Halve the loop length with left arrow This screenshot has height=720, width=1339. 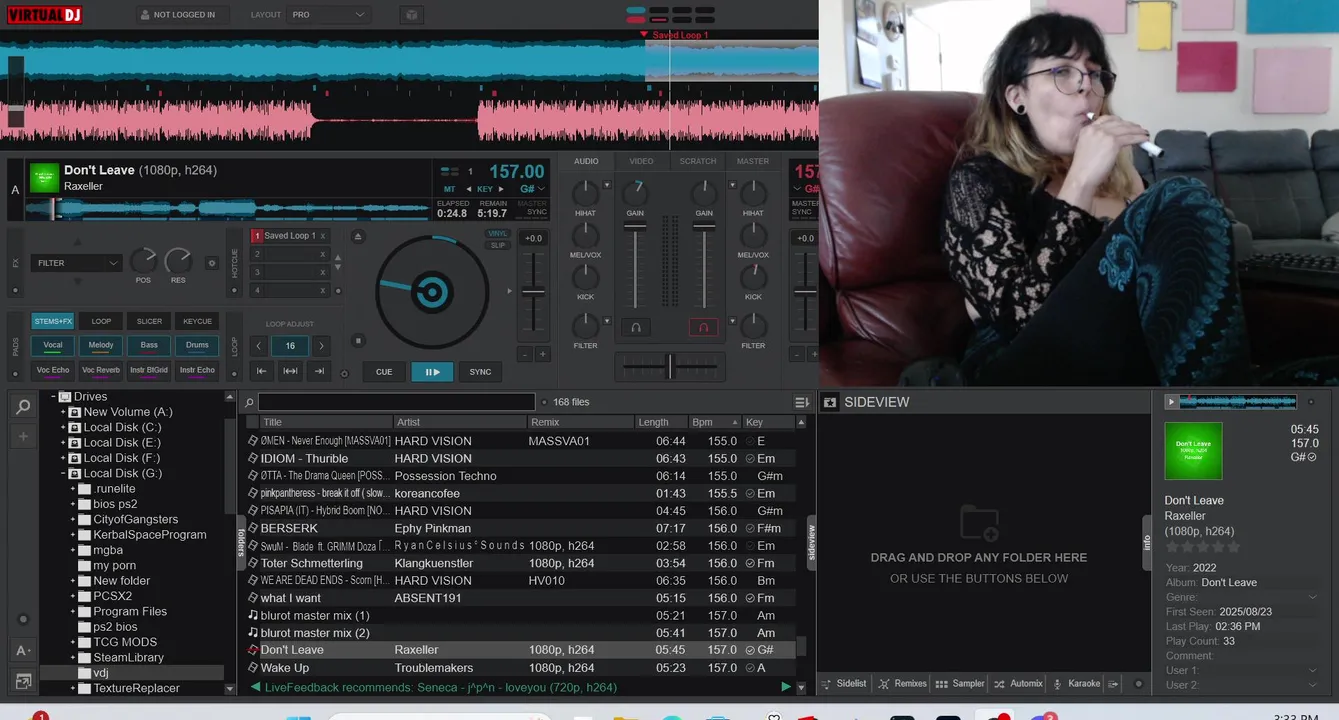tap(259, 346)
